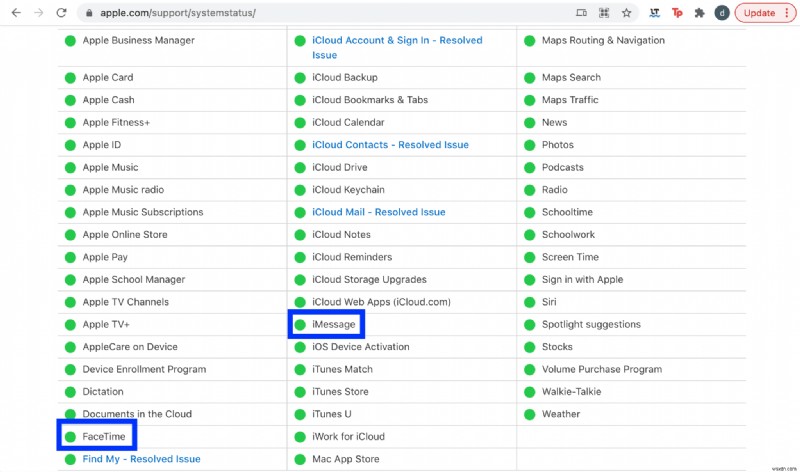Click the FaceTime status entry
800x472 pixels.
click(x=105, y=437)
